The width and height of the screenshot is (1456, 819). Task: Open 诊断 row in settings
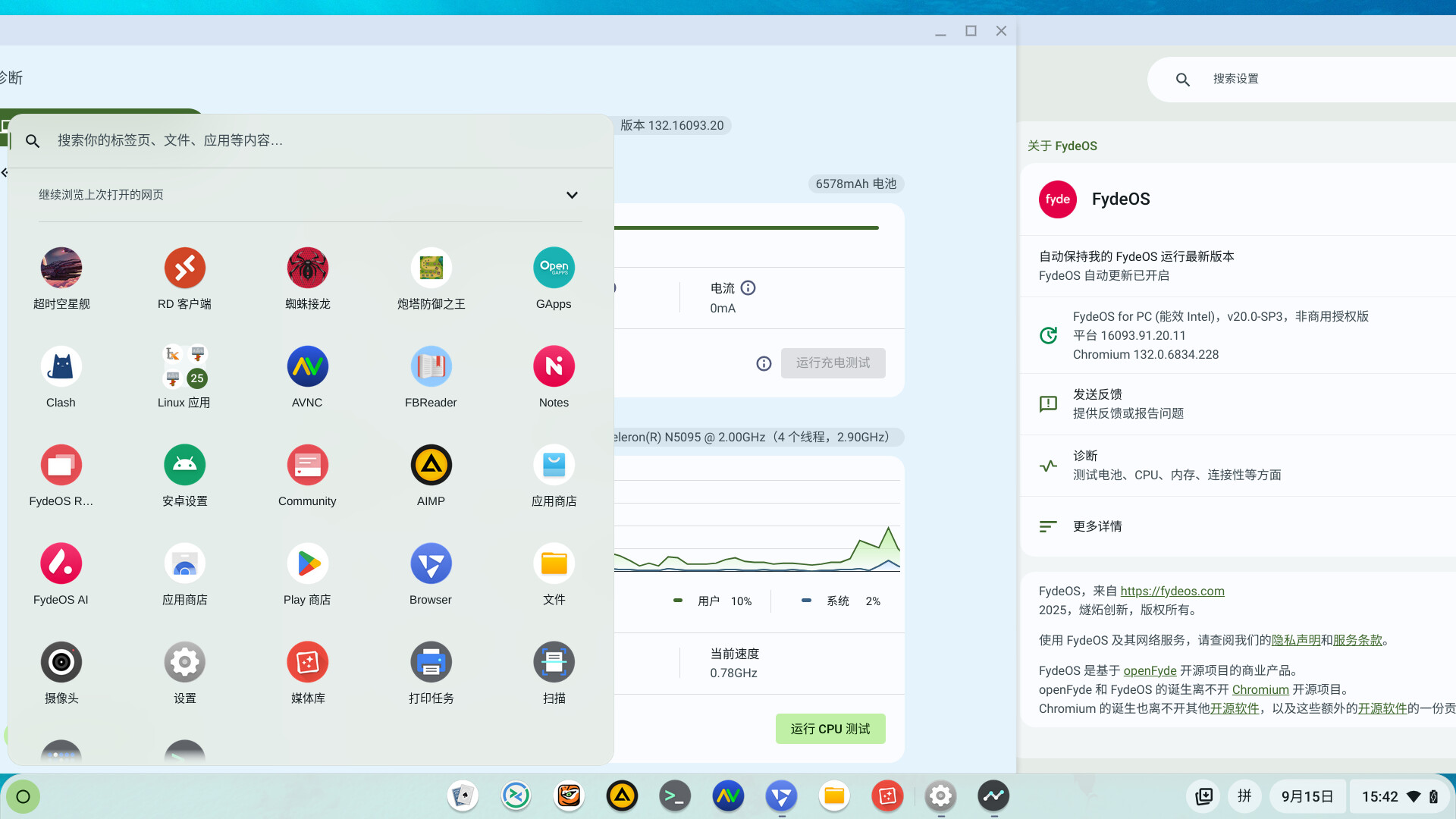pyautogui.click(x=1238, y=466)
